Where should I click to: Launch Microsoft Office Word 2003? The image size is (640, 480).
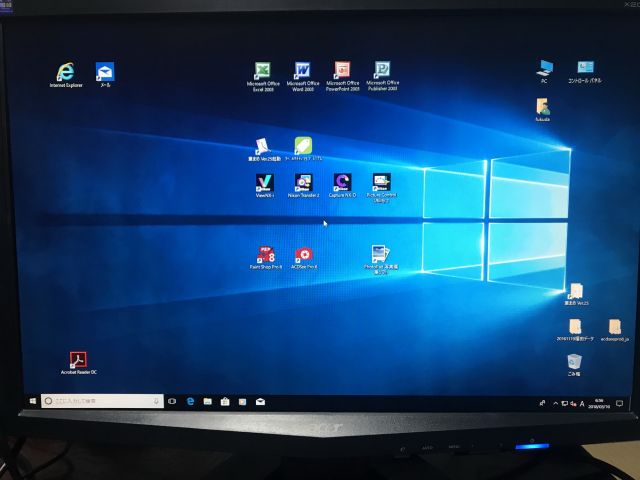click(x=302, y=70)
